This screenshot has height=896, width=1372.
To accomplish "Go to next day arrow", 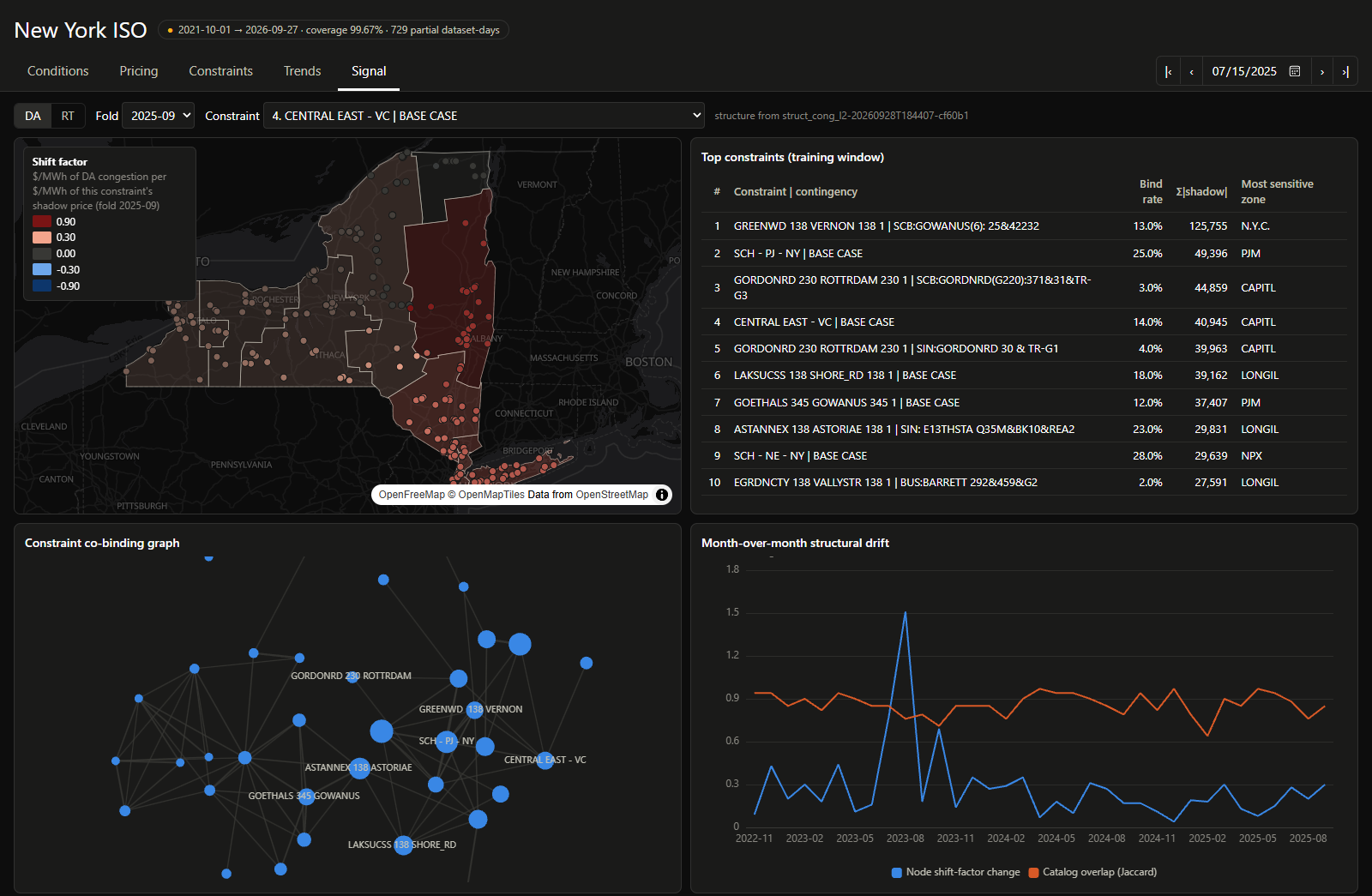I will coord(1322,72).
